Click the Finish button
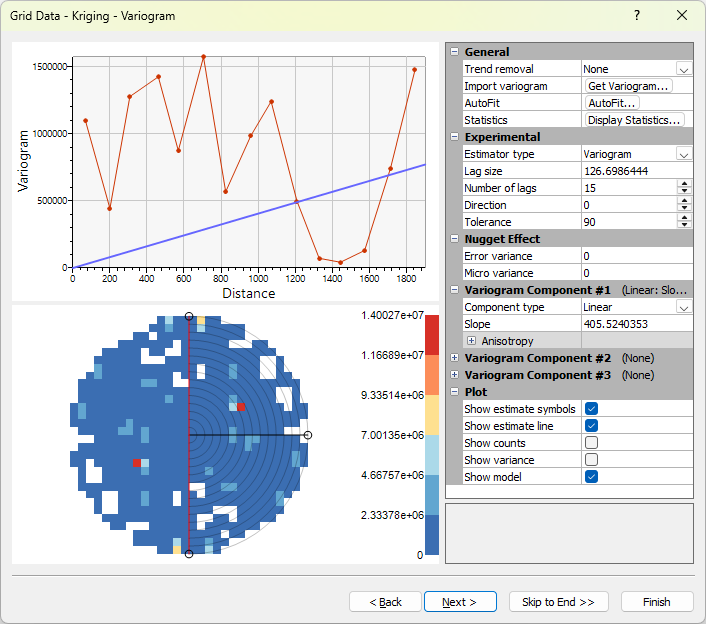The height and width of the screenshot is (624, 706). (x=657, y=602)
